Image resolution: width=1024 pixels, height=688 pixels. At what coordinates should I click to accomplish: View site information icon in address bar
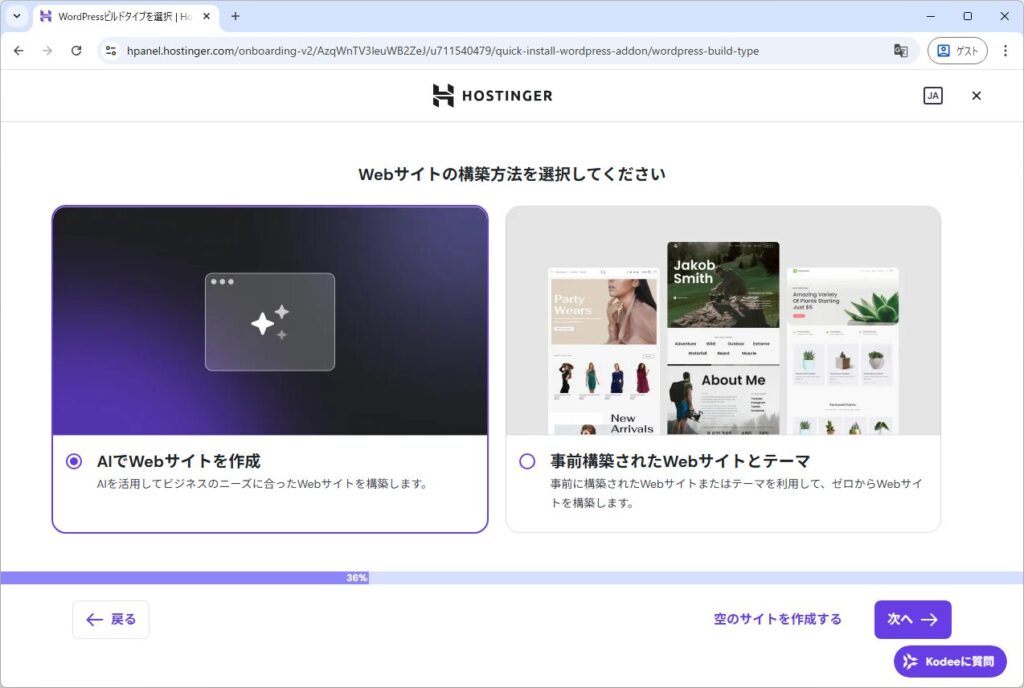click(111, 51)
